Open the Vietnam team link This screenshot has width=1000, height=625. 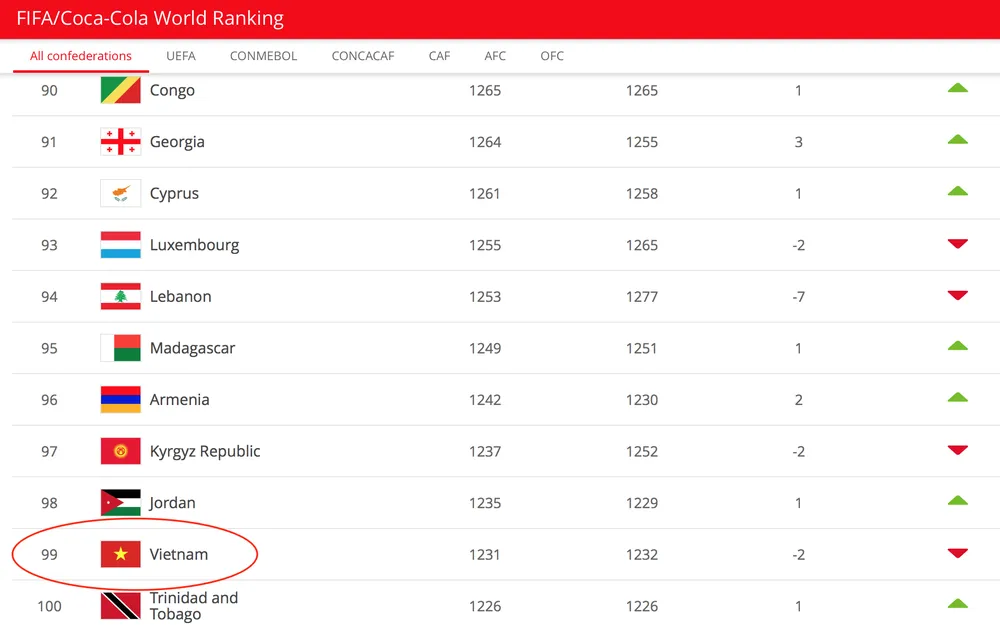(x=179, y=554)
